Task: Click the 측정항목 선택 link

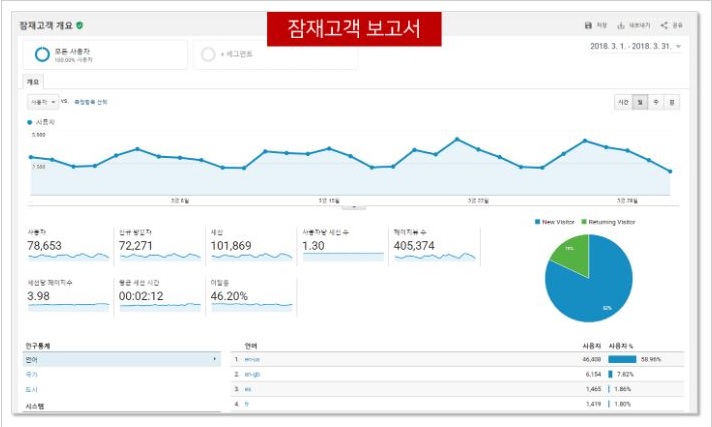Action: tap(90, 102)
